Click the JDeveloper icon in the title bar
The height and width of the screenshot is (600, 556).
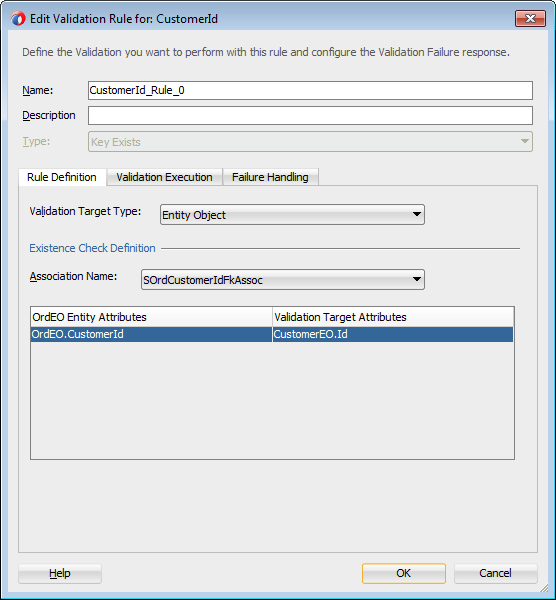[18, 18]
